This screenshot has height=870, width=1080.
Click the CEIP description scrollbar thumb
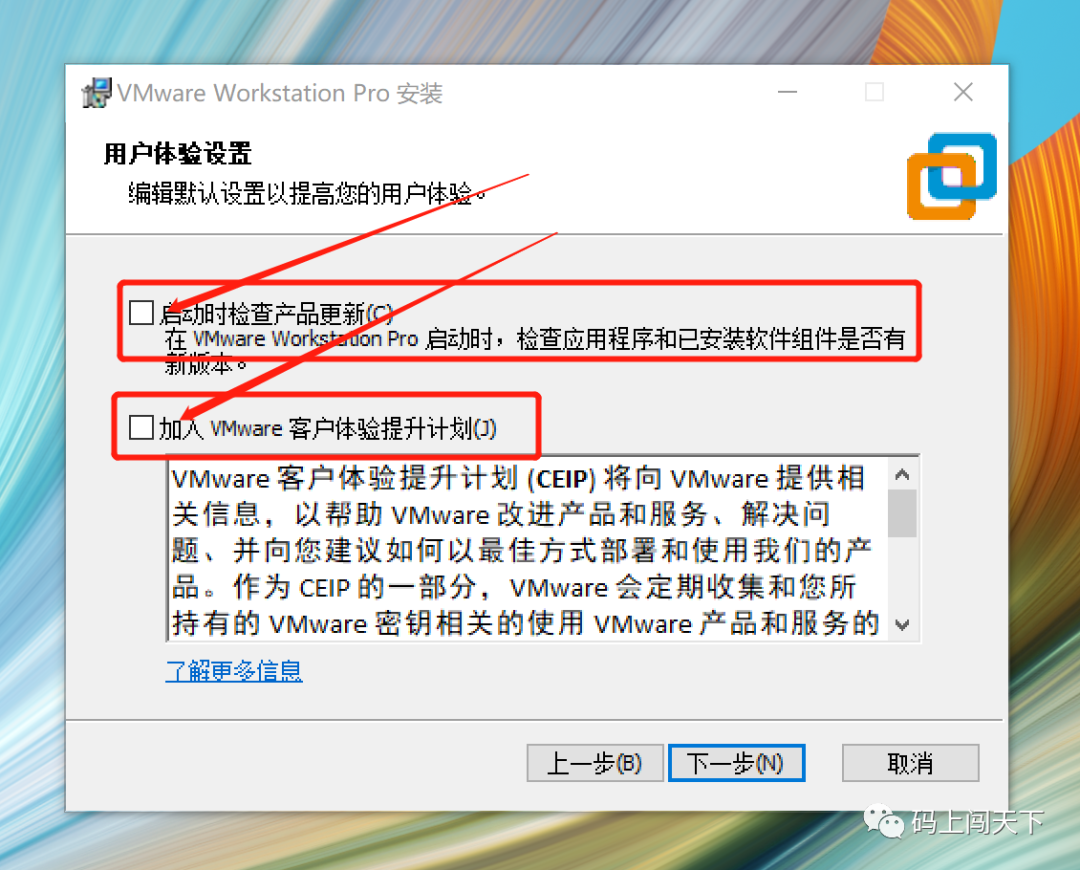click(902, 513)
